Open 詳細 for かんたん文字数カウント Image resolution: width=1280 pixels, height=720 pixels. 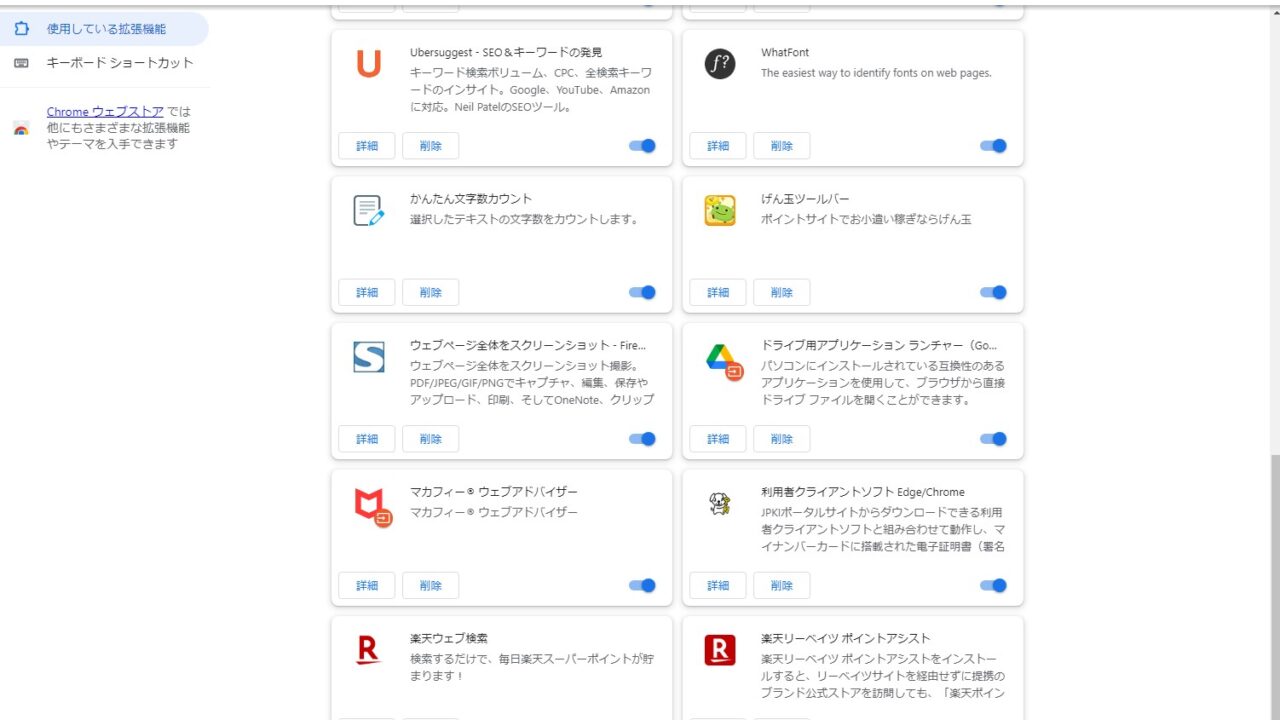pyautogui.click(x=367, y=292)
